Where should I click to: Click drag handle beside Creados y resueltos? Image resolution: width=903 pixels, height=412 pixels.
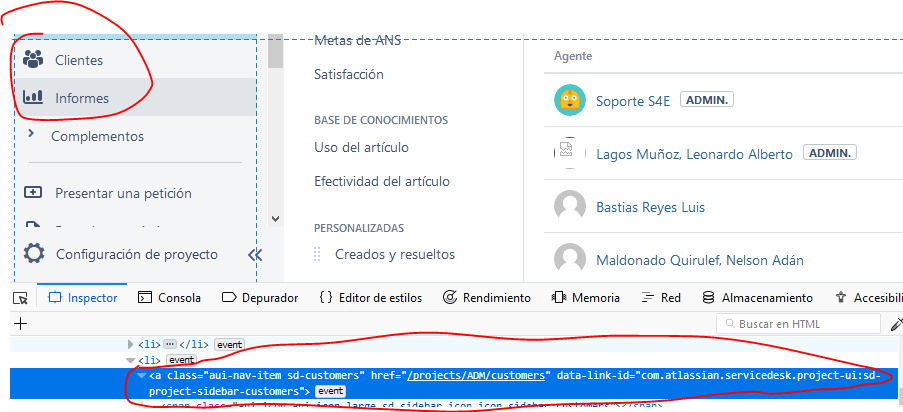click(x=317, y=254)
